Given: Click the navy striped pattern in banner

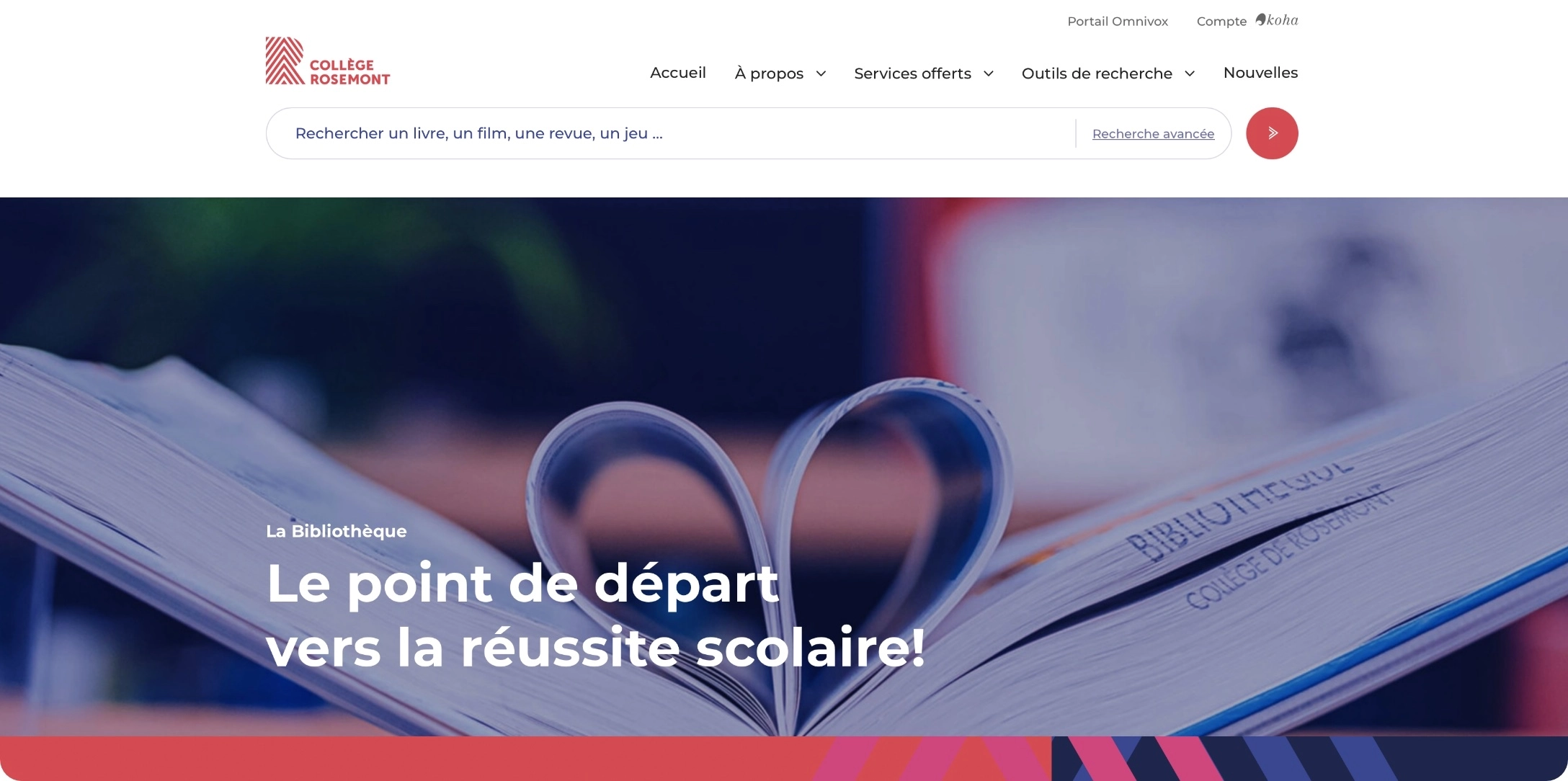Looking at the screenshot, I should coord(1308,759).
